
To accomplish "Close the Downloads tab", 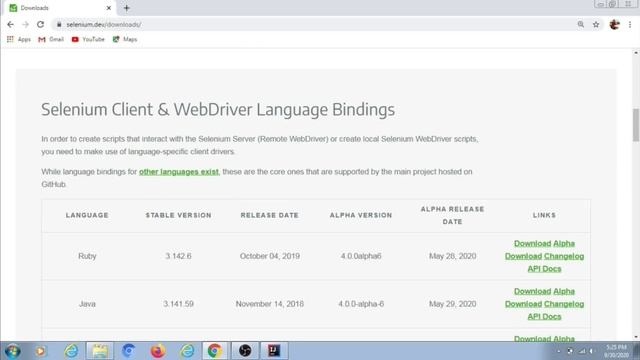I will tap(109, 8).
